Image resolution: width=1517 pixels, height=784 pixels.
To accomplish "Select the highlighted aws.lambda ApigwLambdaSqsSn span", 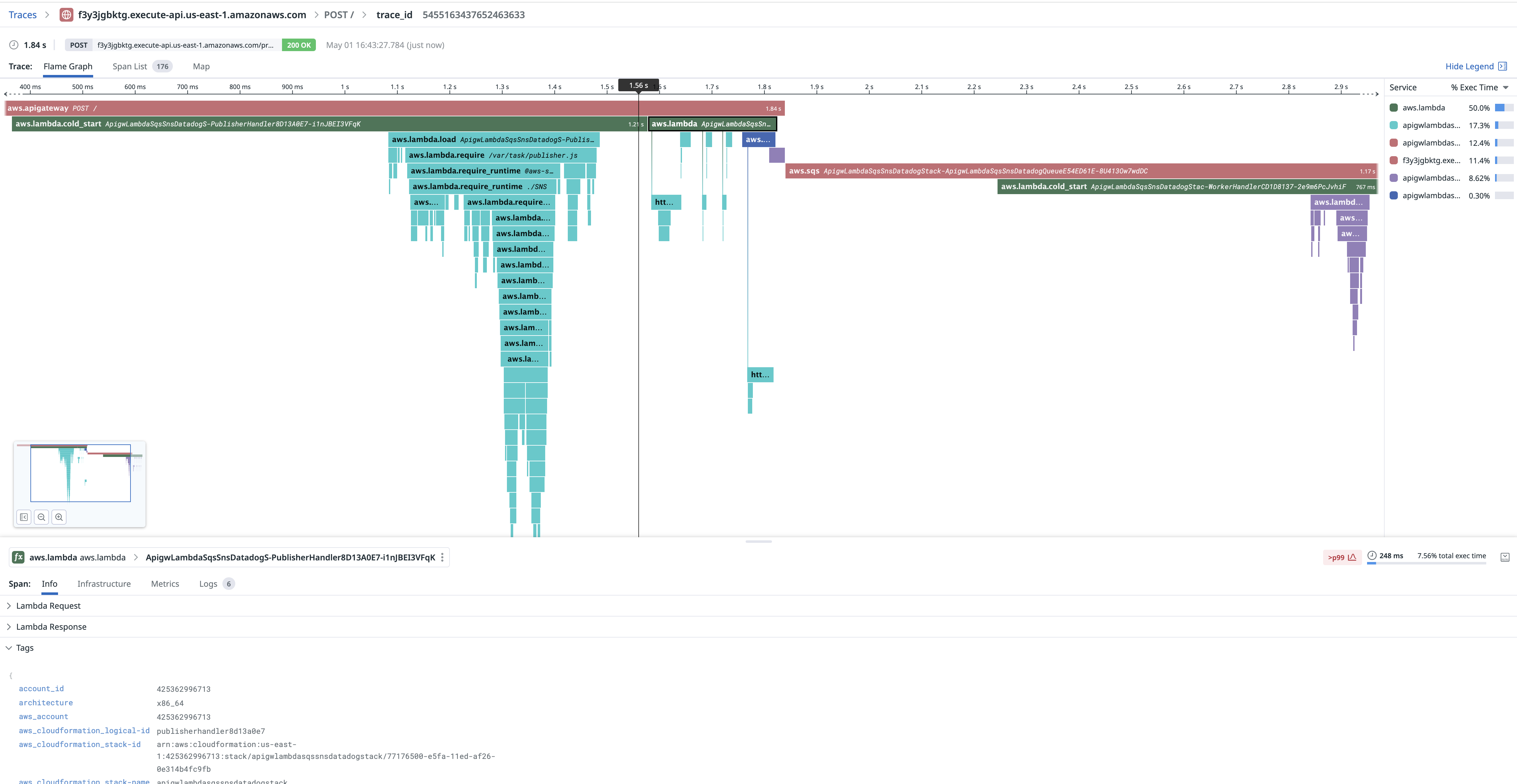I will 713,124.
